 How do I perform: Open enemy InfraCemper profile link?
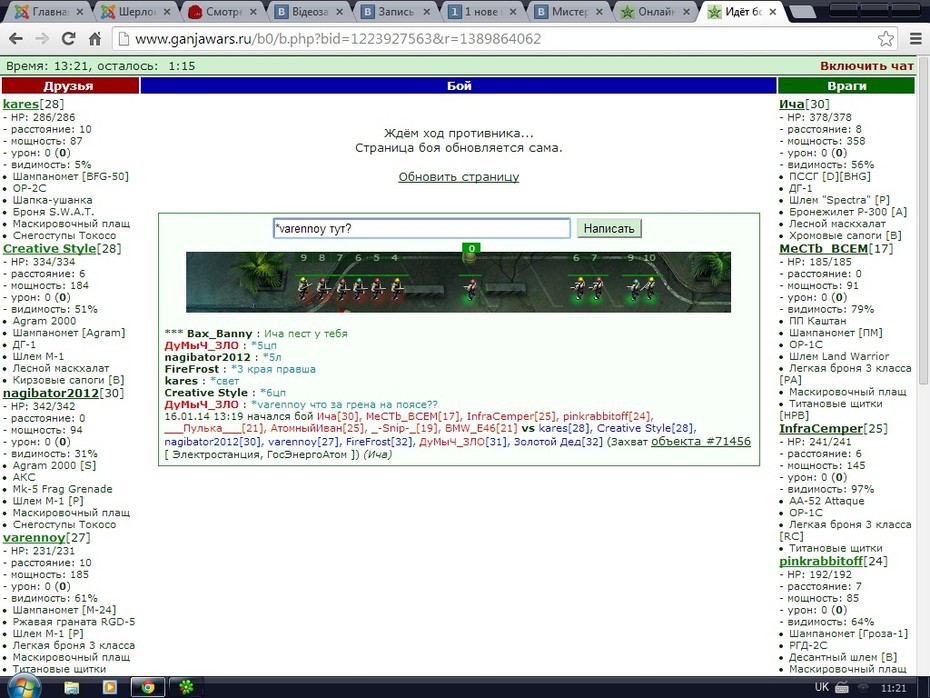pos(821,428)
